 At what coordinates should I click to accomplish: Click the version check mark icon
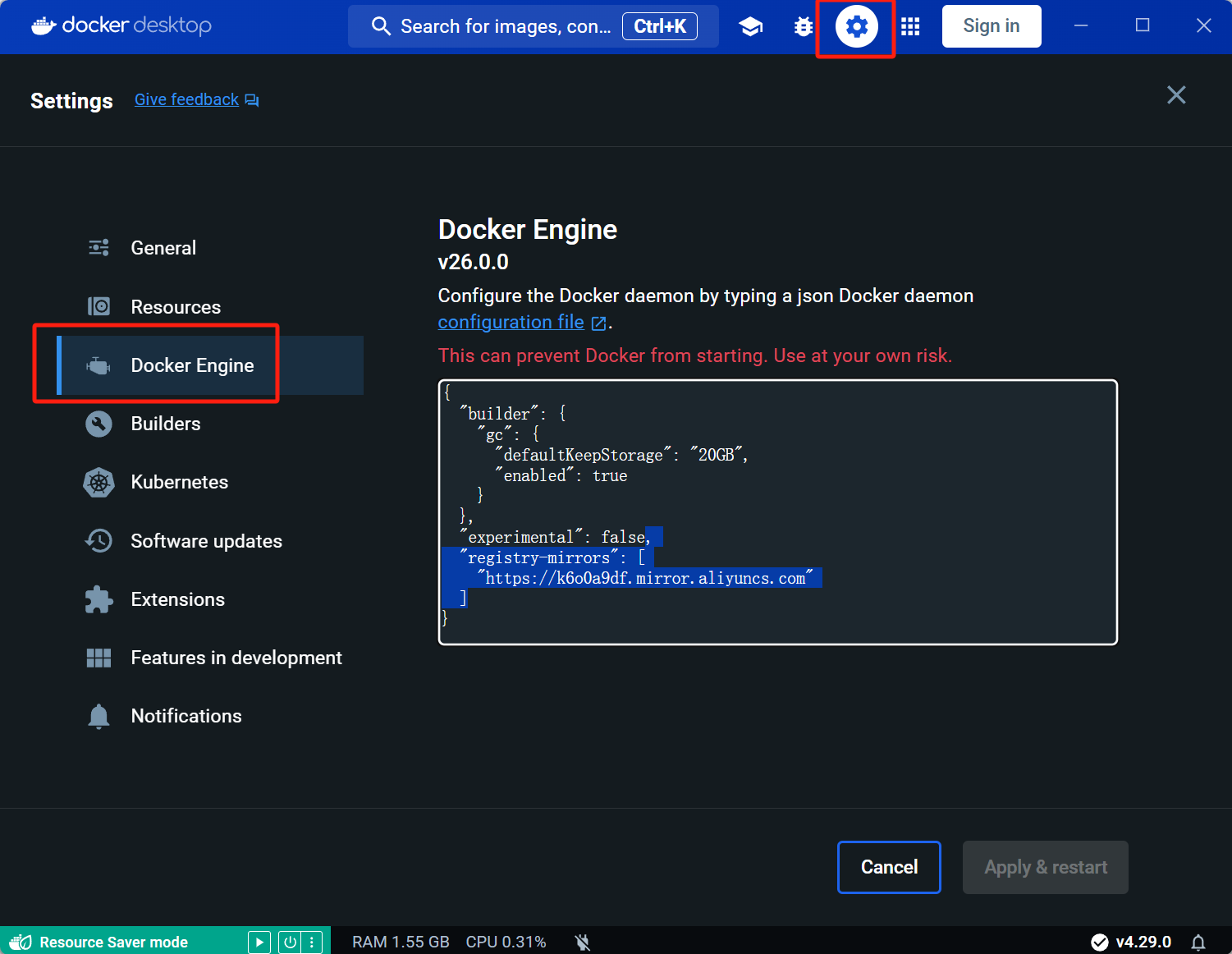point(1100,943)
